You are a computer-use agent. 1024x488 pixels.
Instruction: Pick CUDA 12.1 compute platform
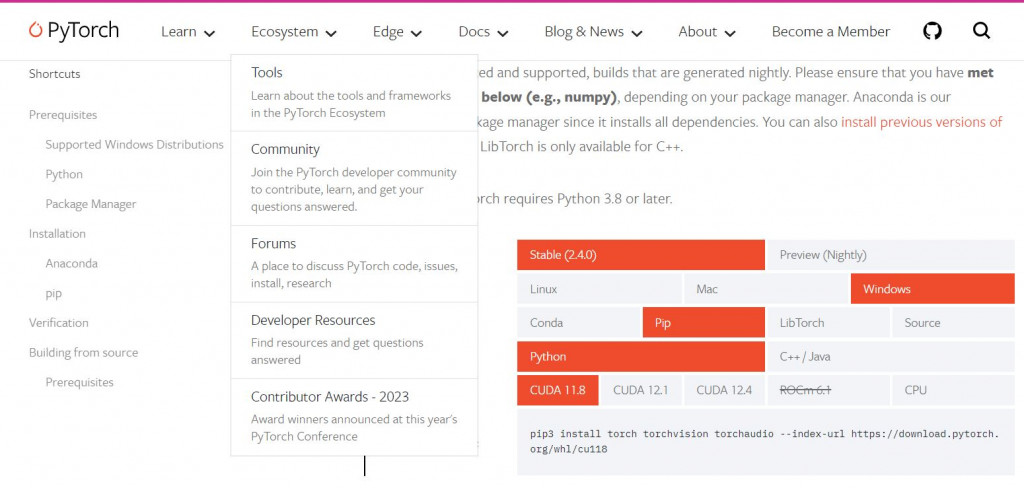pos(640,390)
